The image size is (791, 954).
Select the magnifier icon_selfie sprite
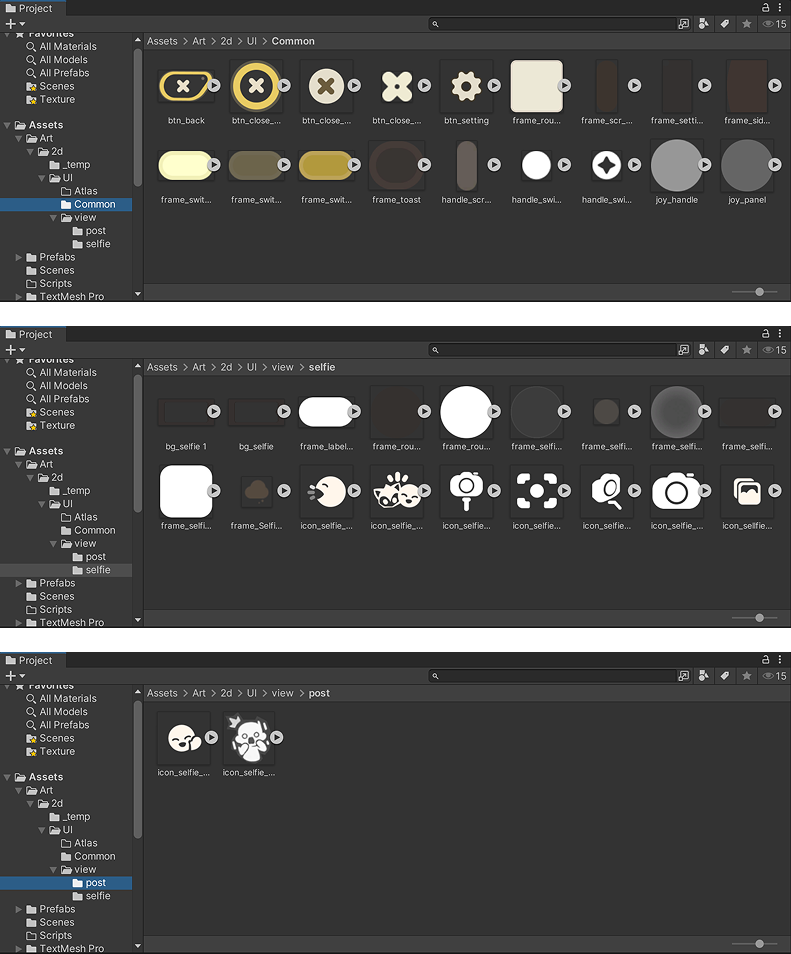tap(606, 491)
